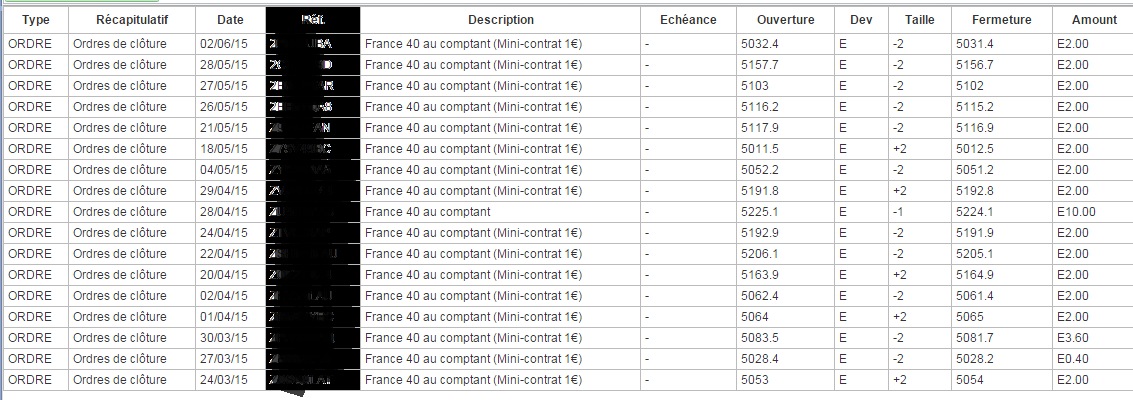Click the closing value 5224.1
The height and width of the screenshot is (400, 1133).
(x=974, y=212)
